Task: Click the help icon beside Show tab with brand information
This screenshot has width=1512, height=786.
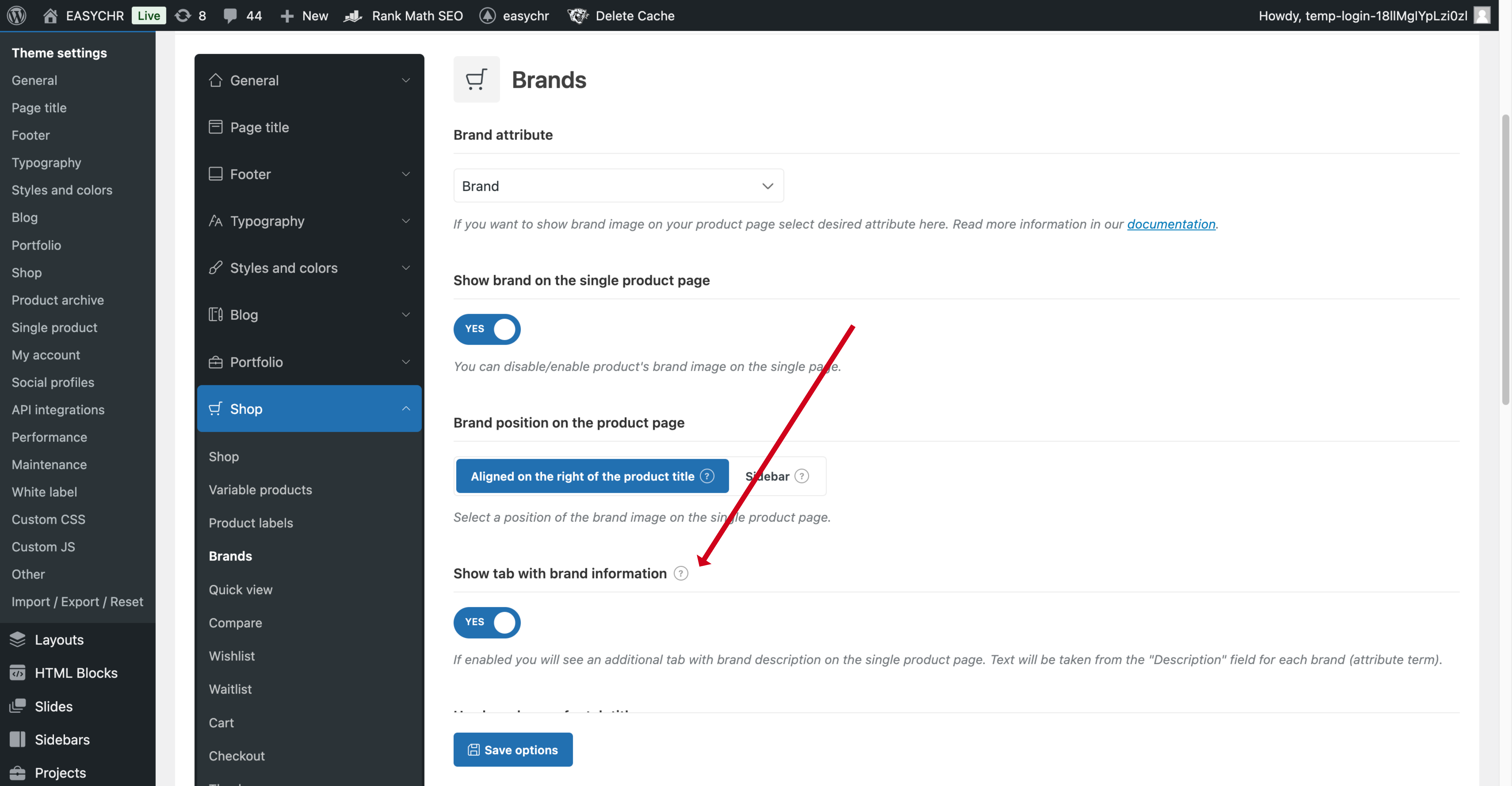Action: 681,574
